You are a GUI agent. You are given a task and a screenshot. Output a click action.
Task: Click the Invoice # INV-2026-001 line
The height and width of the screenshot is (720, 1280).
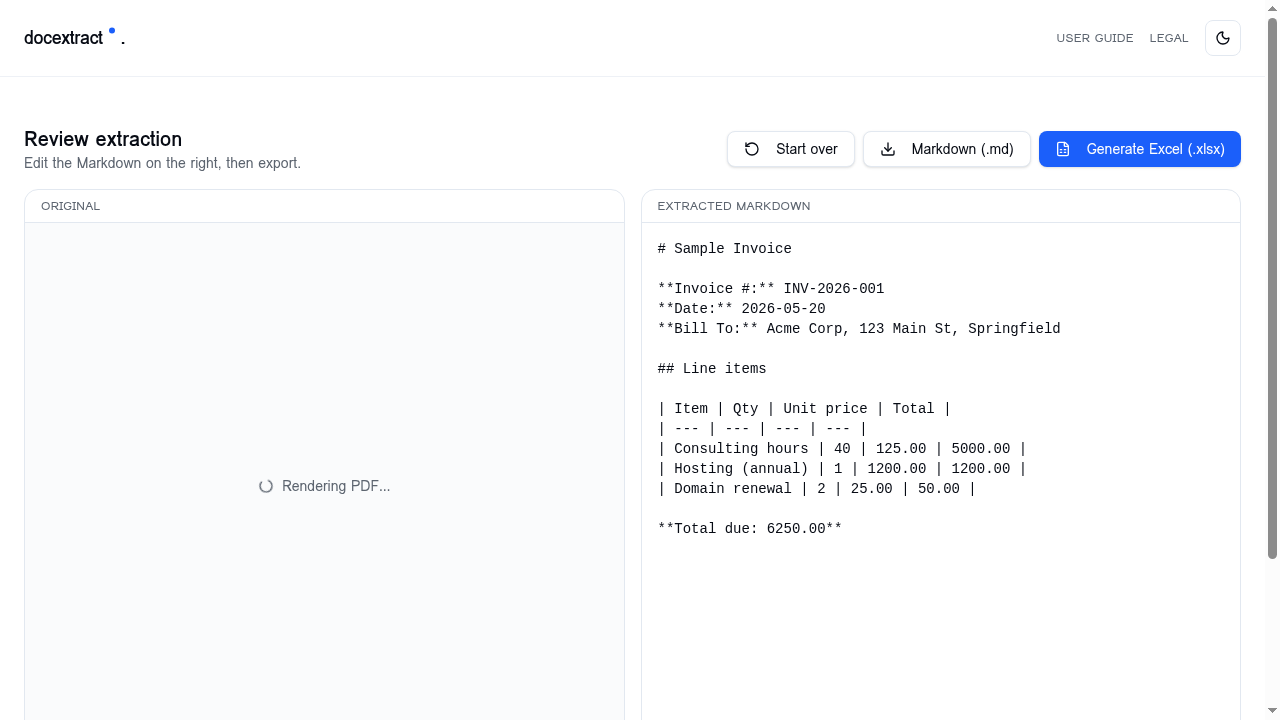pos(771,289)
